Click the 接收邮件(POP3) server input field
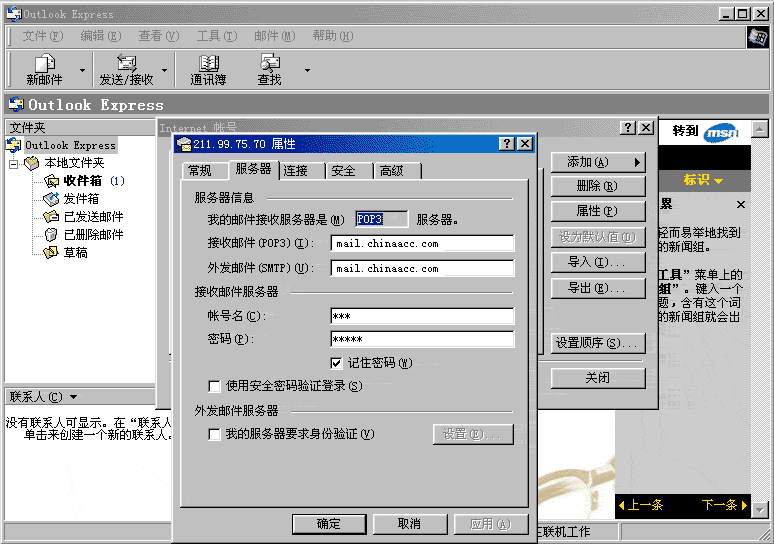This screenshot has height=544, width=774. click(x=422, y=243)
